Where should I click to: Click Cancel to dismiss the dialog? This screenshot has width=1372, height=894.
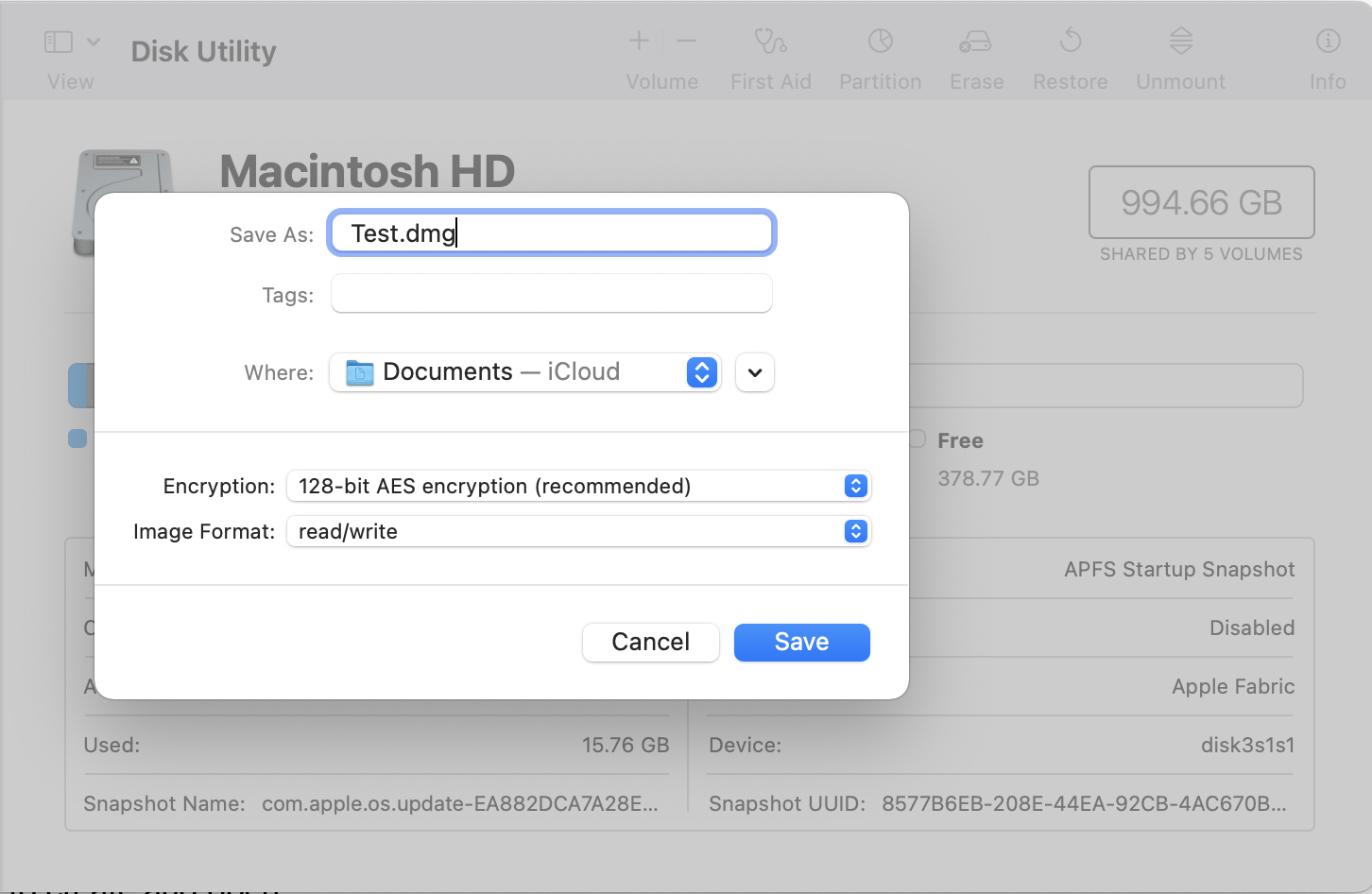point(650,643)
